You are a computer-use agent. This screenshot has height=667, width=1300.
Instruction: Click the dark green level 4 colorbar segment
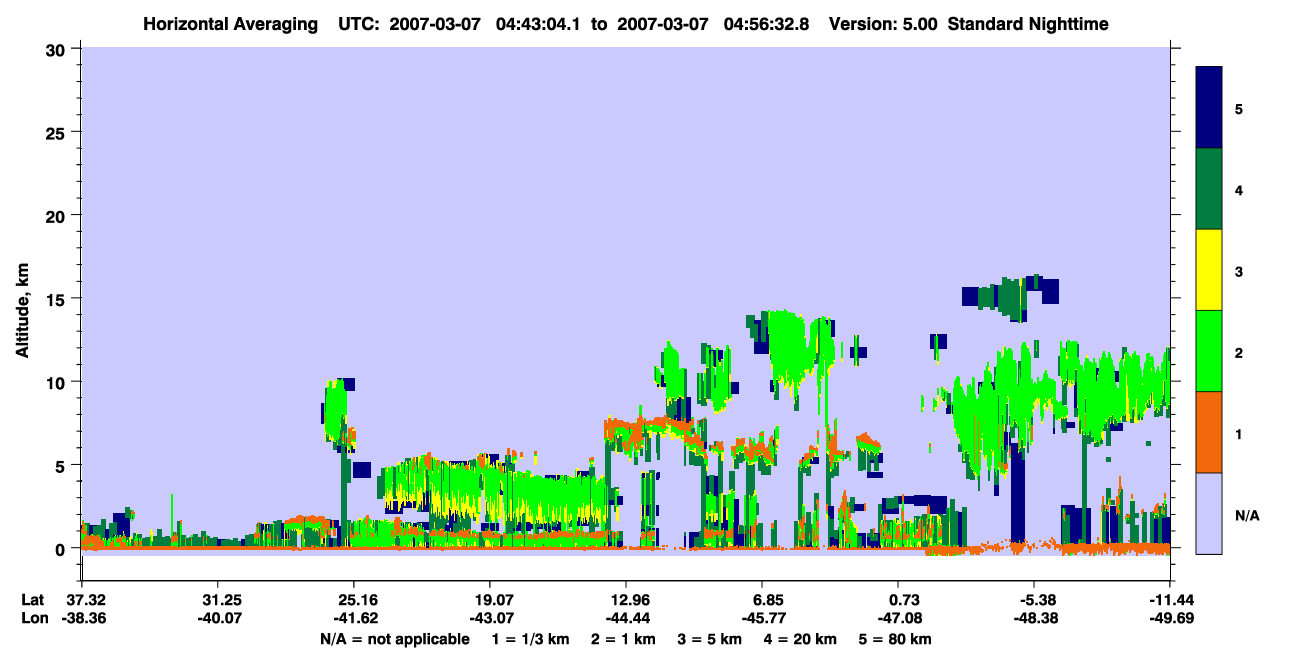click(x=1209, y=189)
